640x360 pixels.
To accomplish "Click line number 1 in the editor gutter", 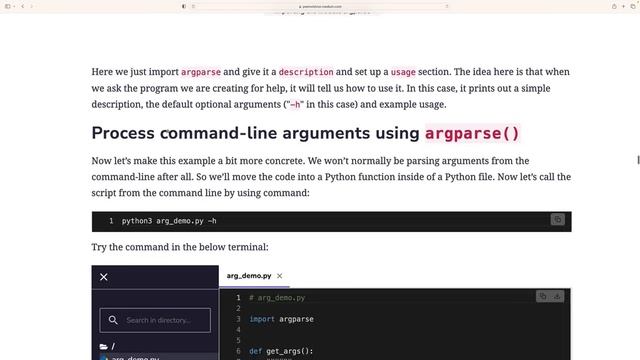I will [238, 298].
